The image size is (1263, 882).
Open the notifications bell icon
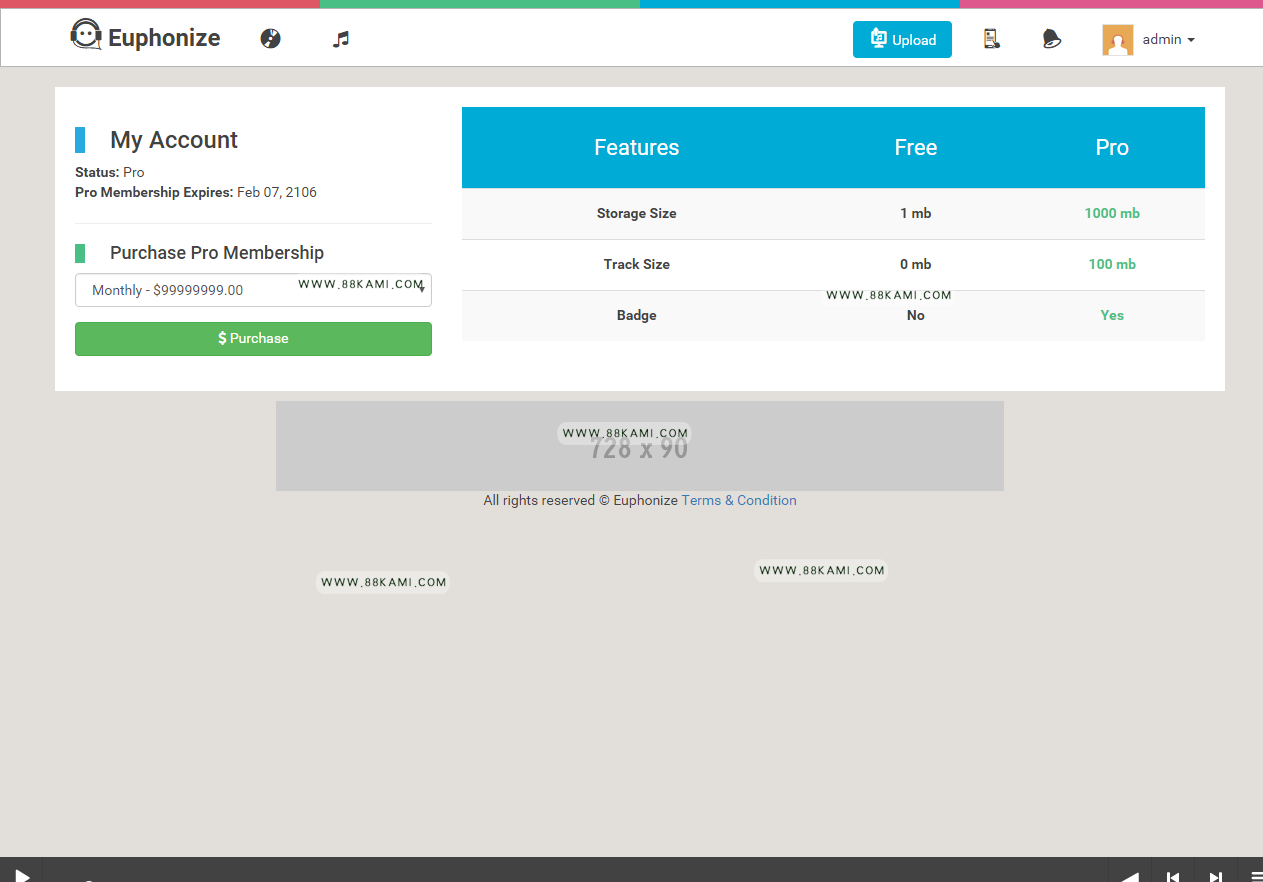tap(1051, 39)
